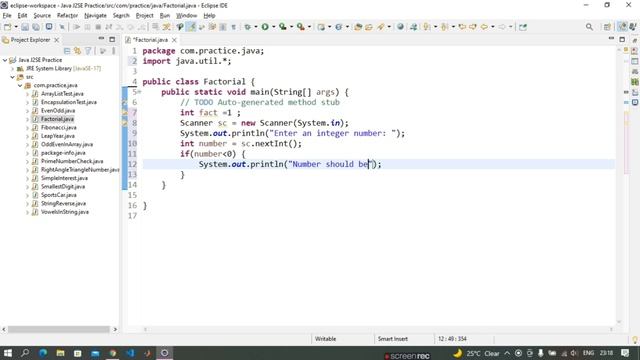Select LeapYear.java in Project Explorer

(58, 136)
